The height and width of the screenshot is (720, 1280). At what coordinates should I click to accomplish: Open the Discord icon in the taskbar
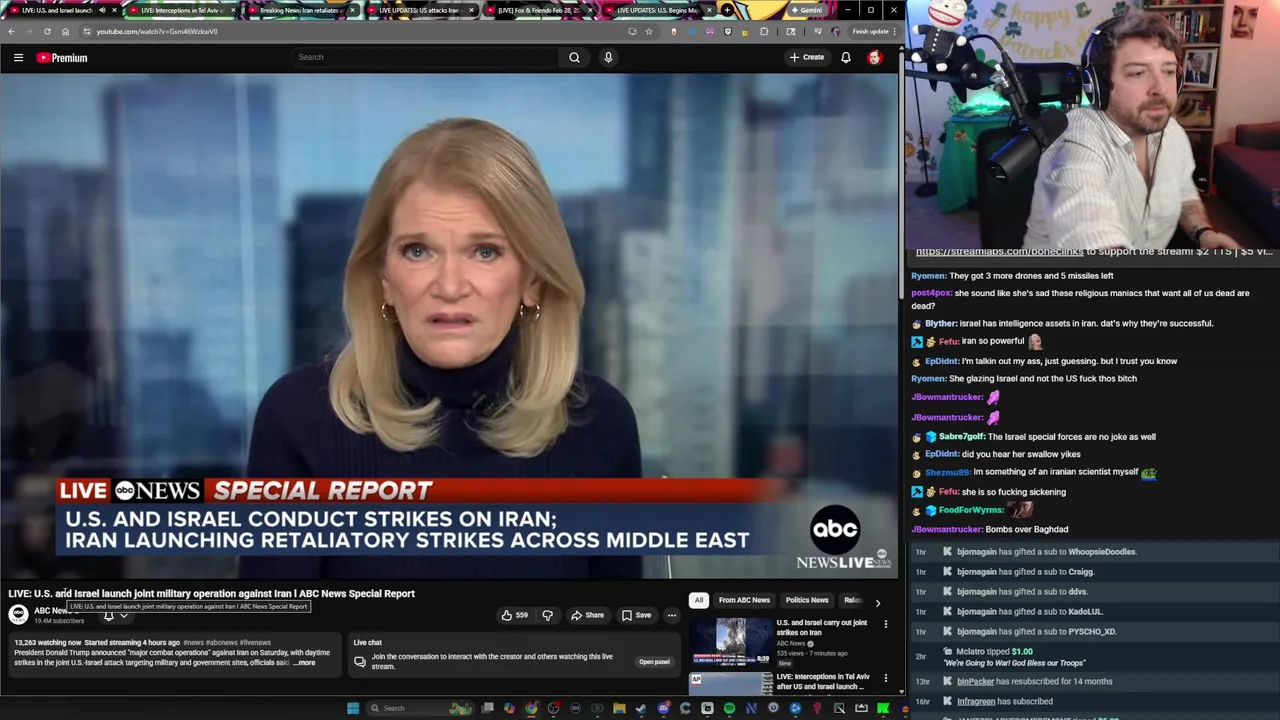pyautogui.click(x=664, y=708)
